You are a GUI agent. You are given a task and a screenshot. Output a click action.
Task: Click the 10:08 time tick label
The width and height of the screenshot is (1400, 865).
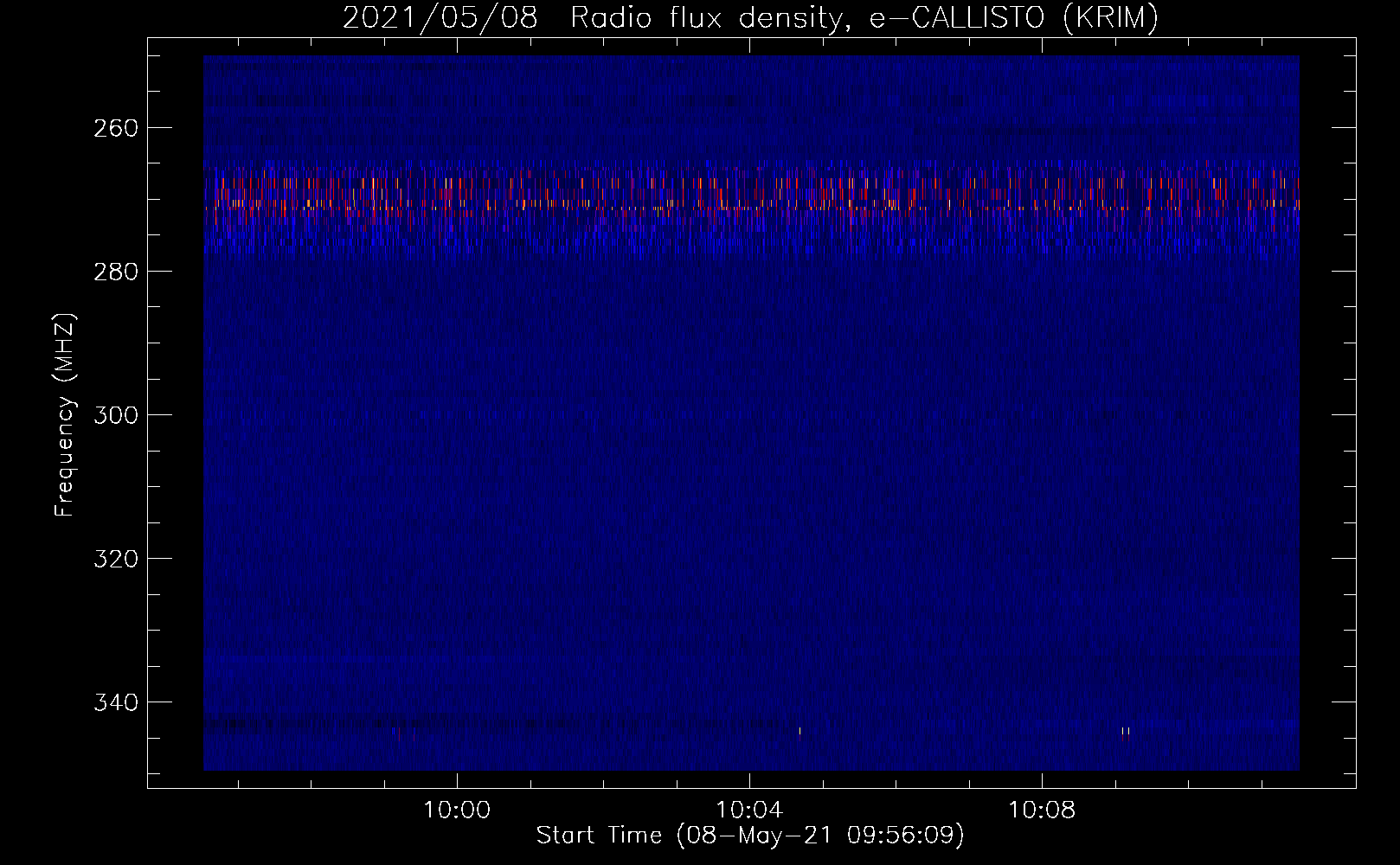coord(1042,811)
